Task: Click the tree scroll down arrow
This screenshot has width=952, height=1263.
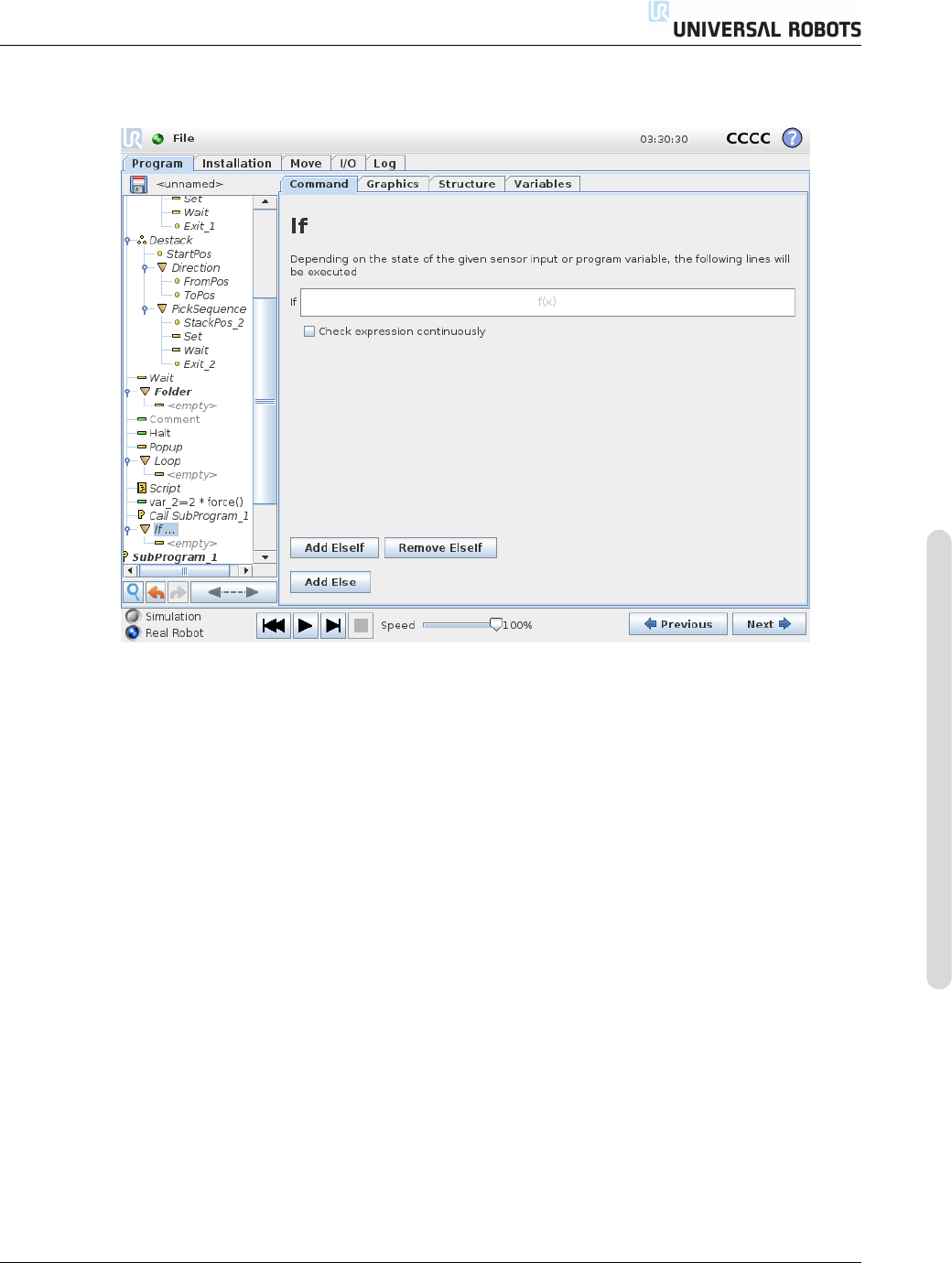Action: pyautogui.click(x=265, y=556)
